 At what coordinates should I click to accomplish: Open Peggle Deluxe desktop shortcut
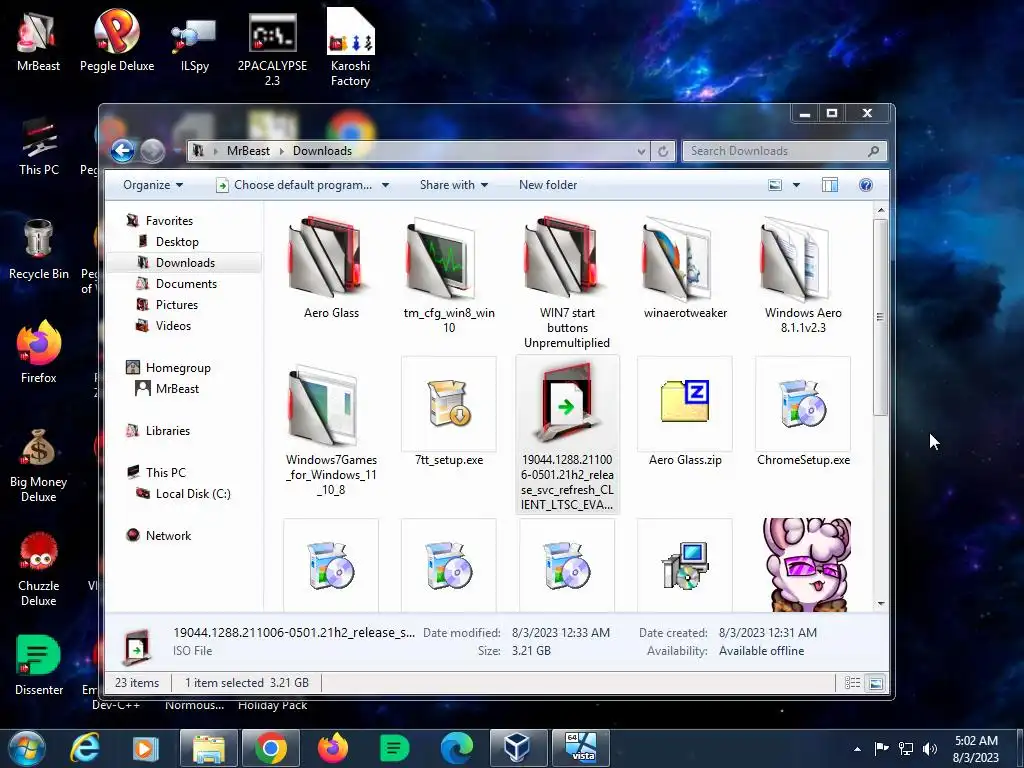(x=117, y=40)
